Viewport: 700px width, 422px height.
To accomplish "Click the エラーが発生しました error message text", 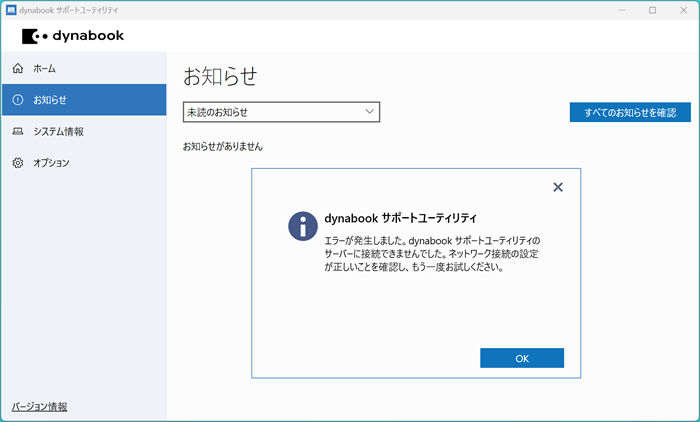I will coord(432,254).
